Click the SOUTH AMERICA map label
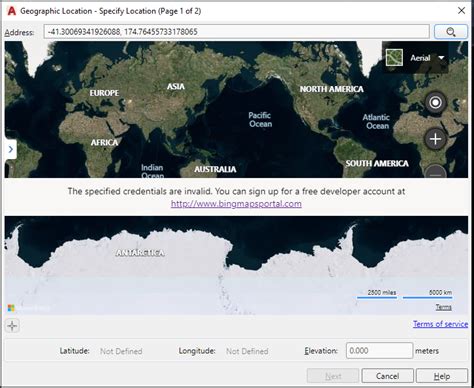The image size is (474, 388). (377, 163)
